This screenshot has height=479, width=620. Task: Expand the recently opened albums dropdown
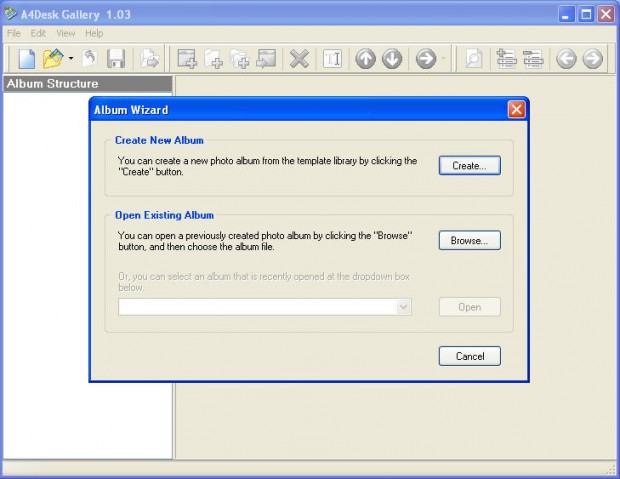click(403, 307)
